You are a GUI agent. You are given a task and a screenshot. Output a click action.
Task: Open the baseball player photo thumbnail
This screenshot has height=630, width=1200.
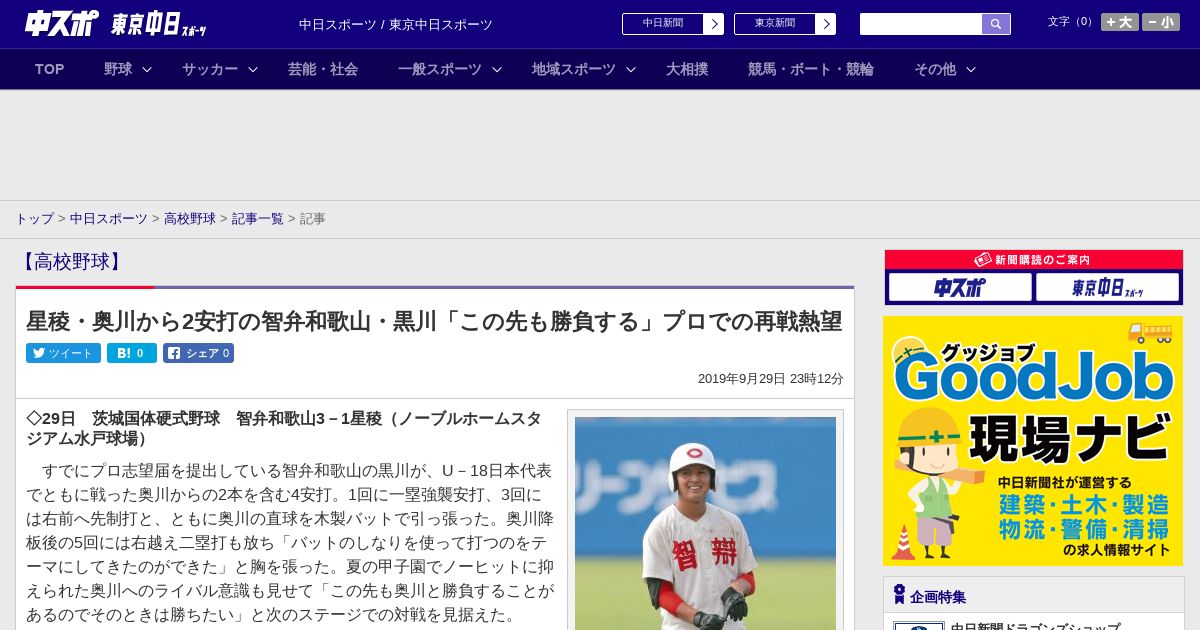tap(705, 523)
